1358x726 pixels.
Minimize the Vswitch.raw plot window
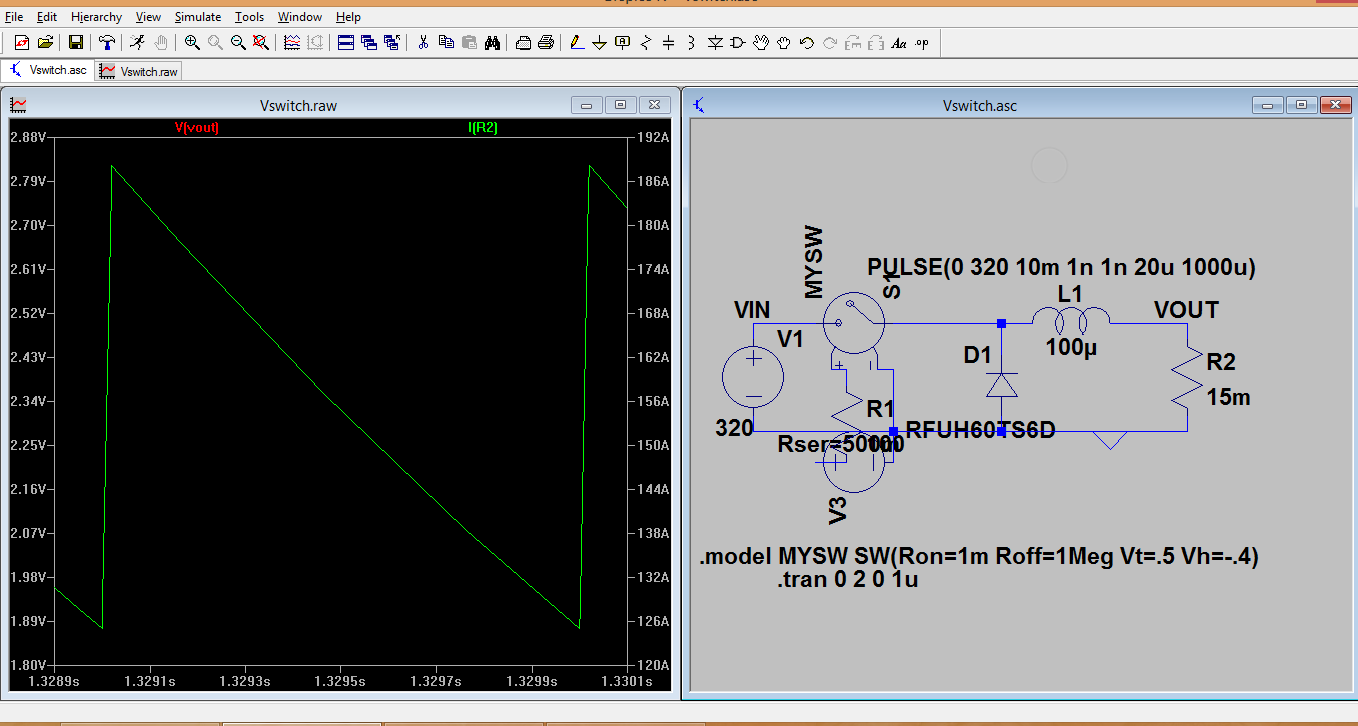pyautogui.click(x=586, y=105)
